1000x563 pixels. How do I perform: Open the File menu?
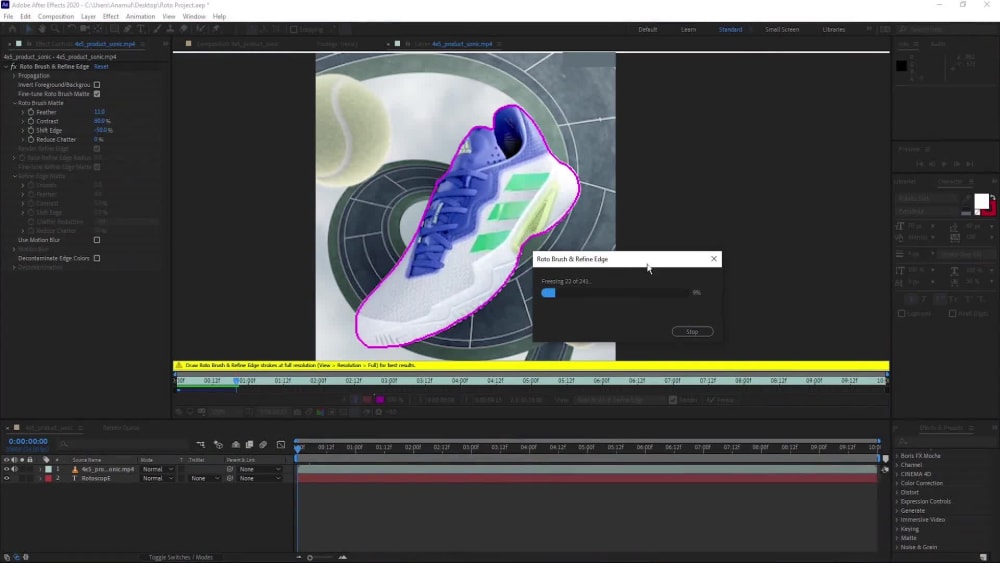click(x=8, y=17)
